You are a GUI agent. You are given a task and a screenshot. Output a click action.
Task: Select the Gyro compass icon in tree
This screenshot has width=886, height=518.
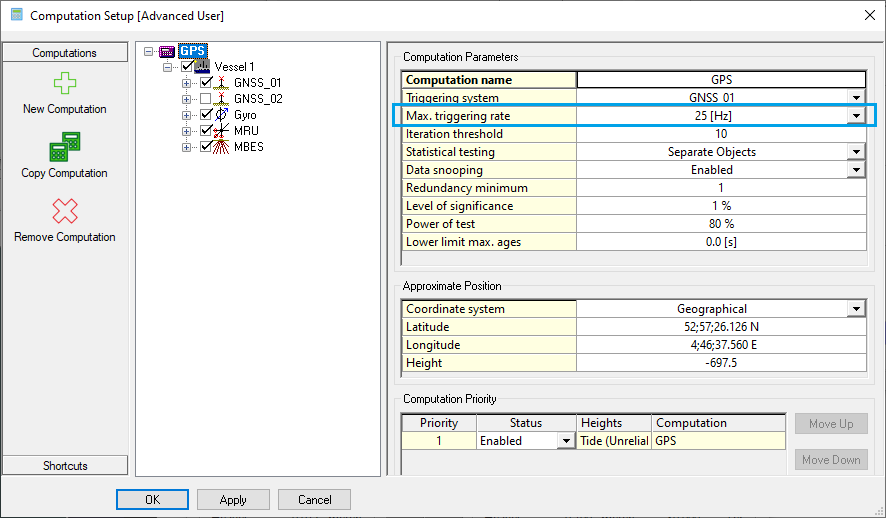point(222,115)
